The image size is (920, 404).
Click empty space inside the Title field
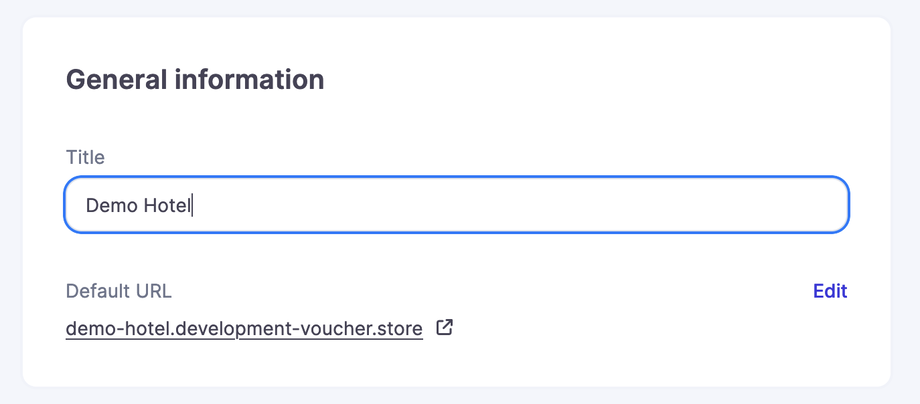click(520, 205)
